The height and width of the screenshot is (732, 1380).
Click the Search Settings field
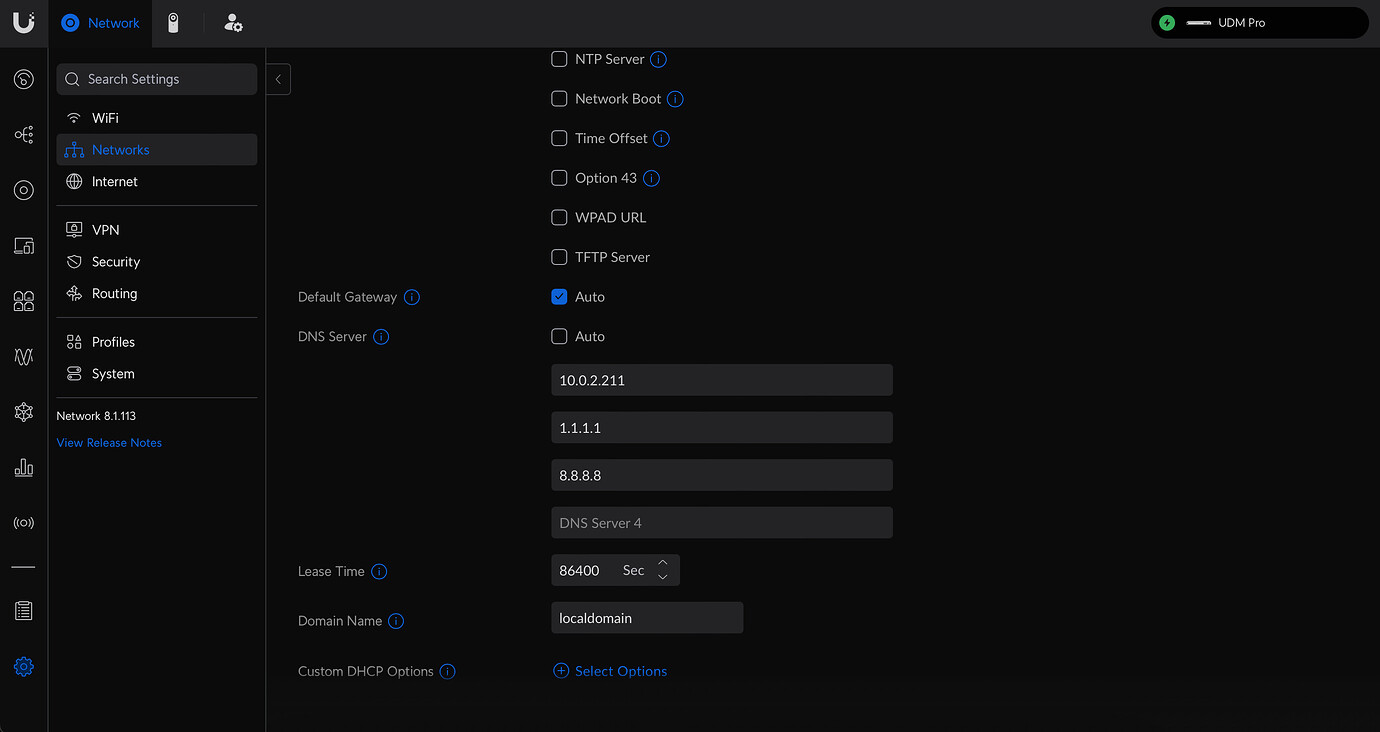tap(156, 78)
